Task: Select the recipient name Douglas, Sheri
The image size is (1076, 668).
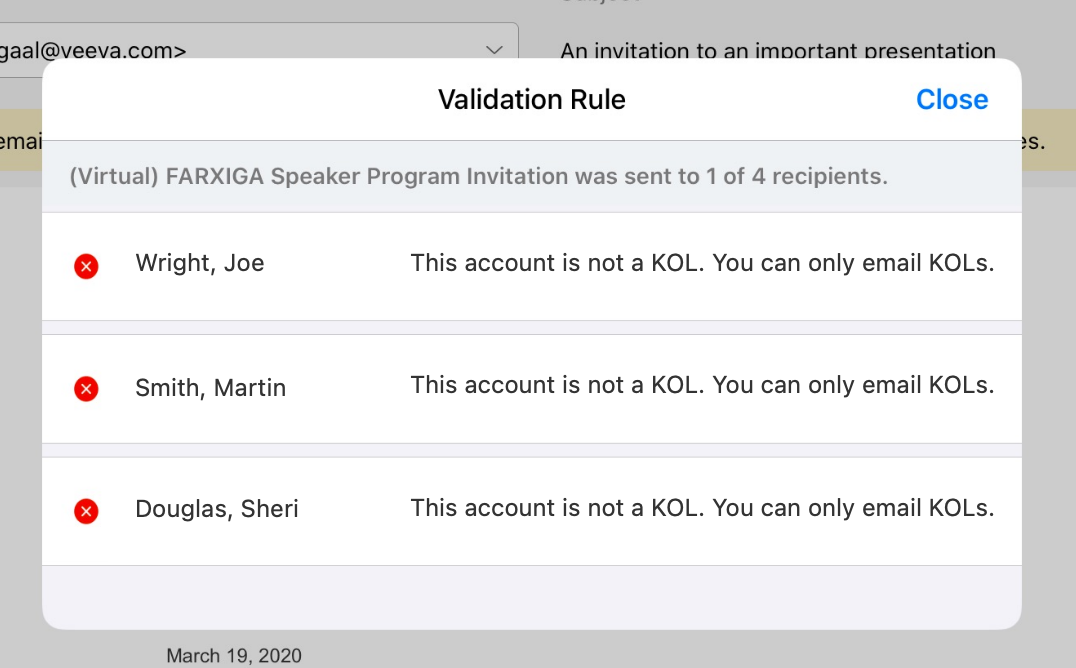Action: point(217,509)
